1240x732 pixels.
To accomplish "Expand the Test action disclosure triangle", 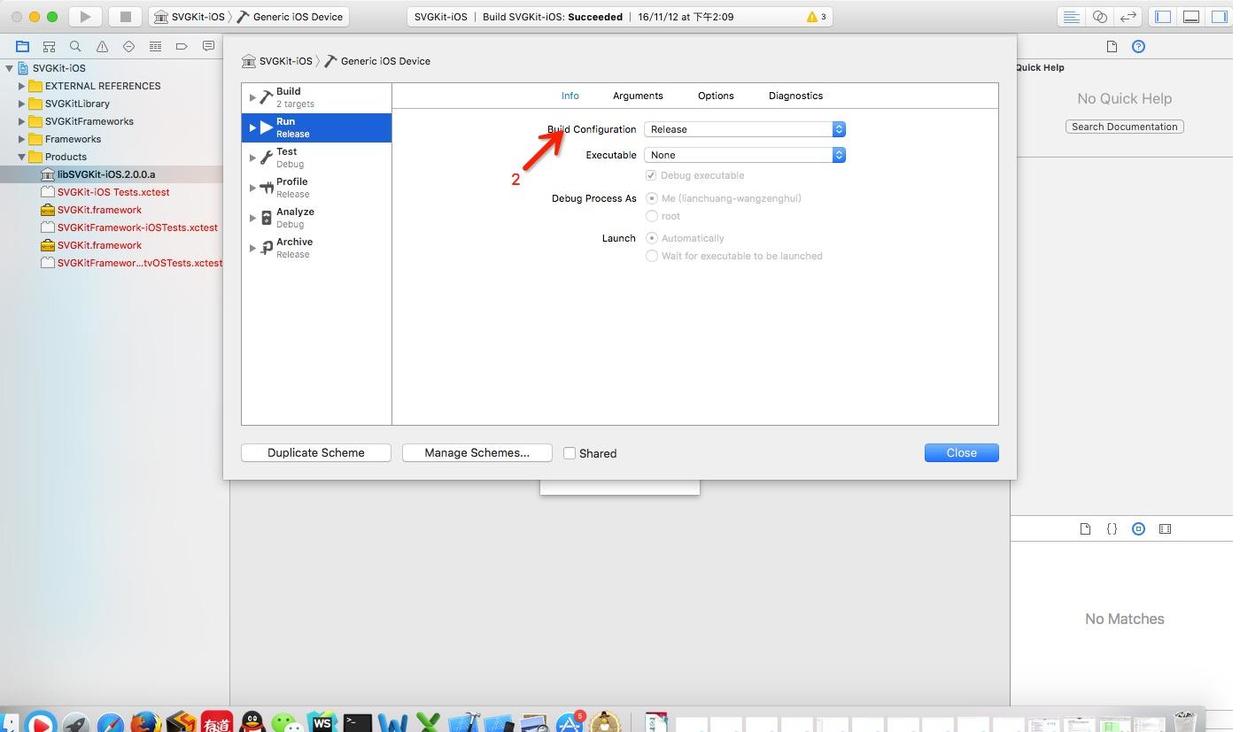I will tap(252, 157).
